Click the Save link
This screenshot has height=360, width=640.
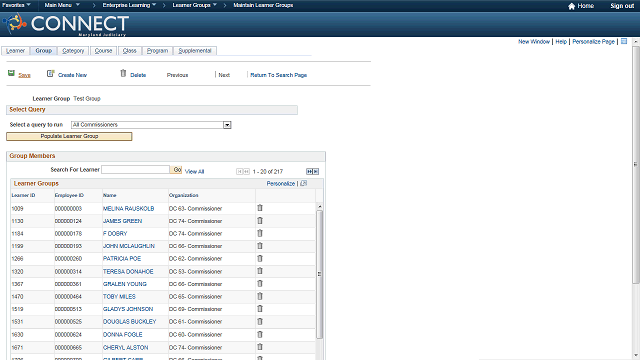pyautogui.click(x=24, y=75)
